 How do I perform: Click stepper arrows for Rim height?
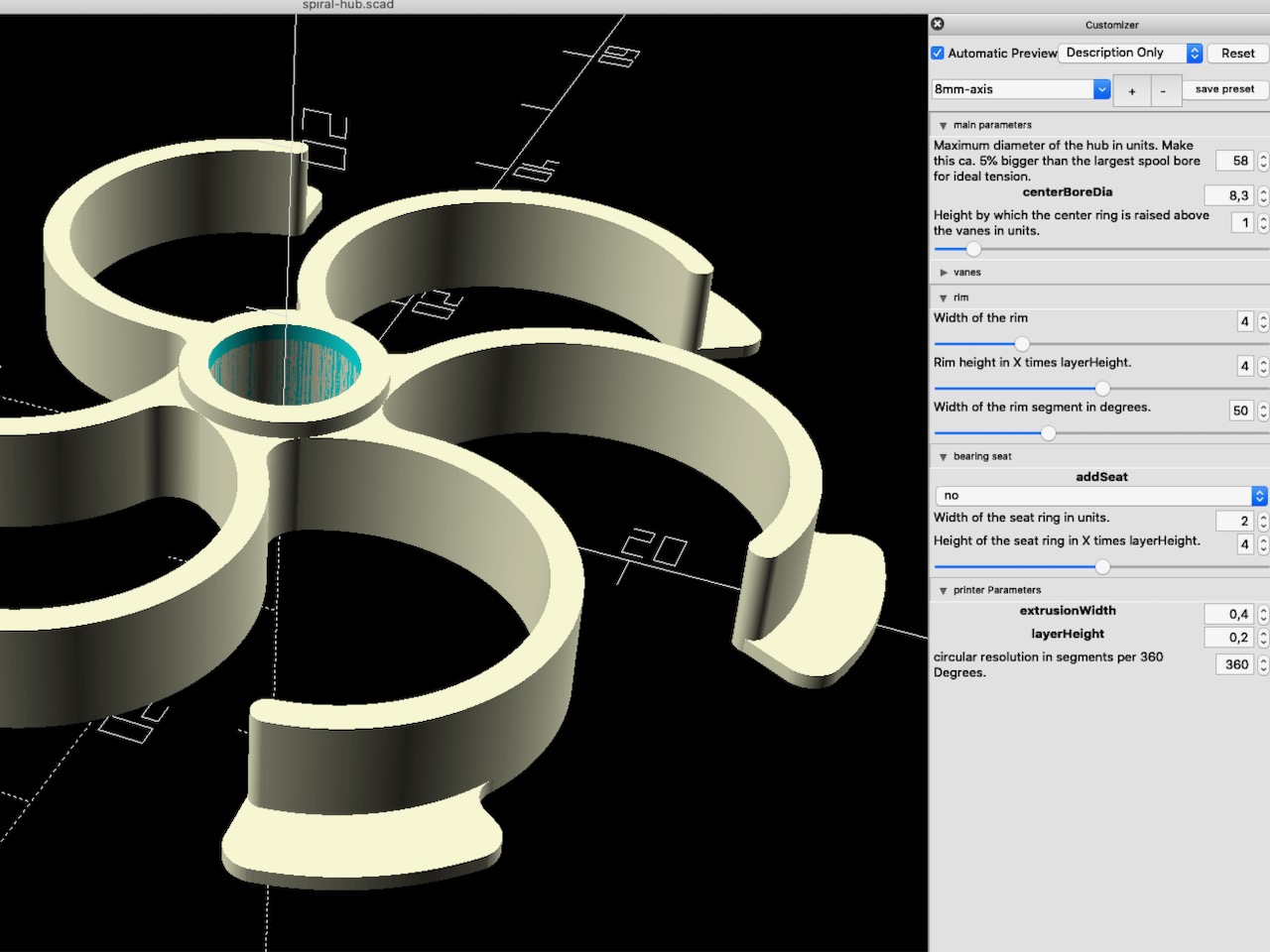coord(1262,366)
